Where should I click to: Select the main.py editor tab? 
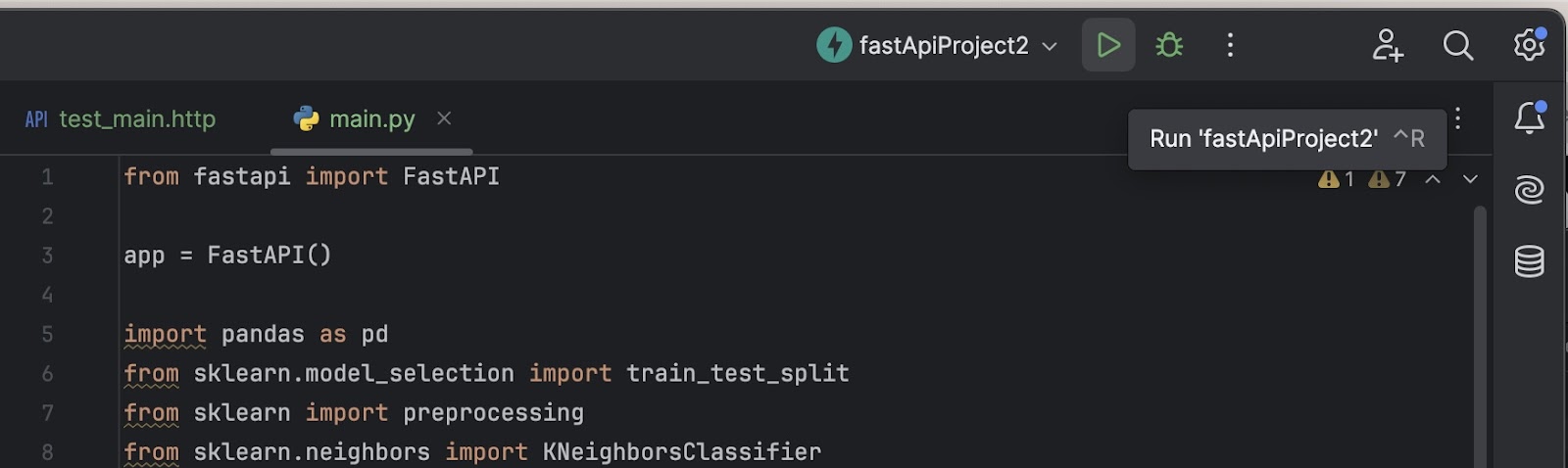click(354, 119)
